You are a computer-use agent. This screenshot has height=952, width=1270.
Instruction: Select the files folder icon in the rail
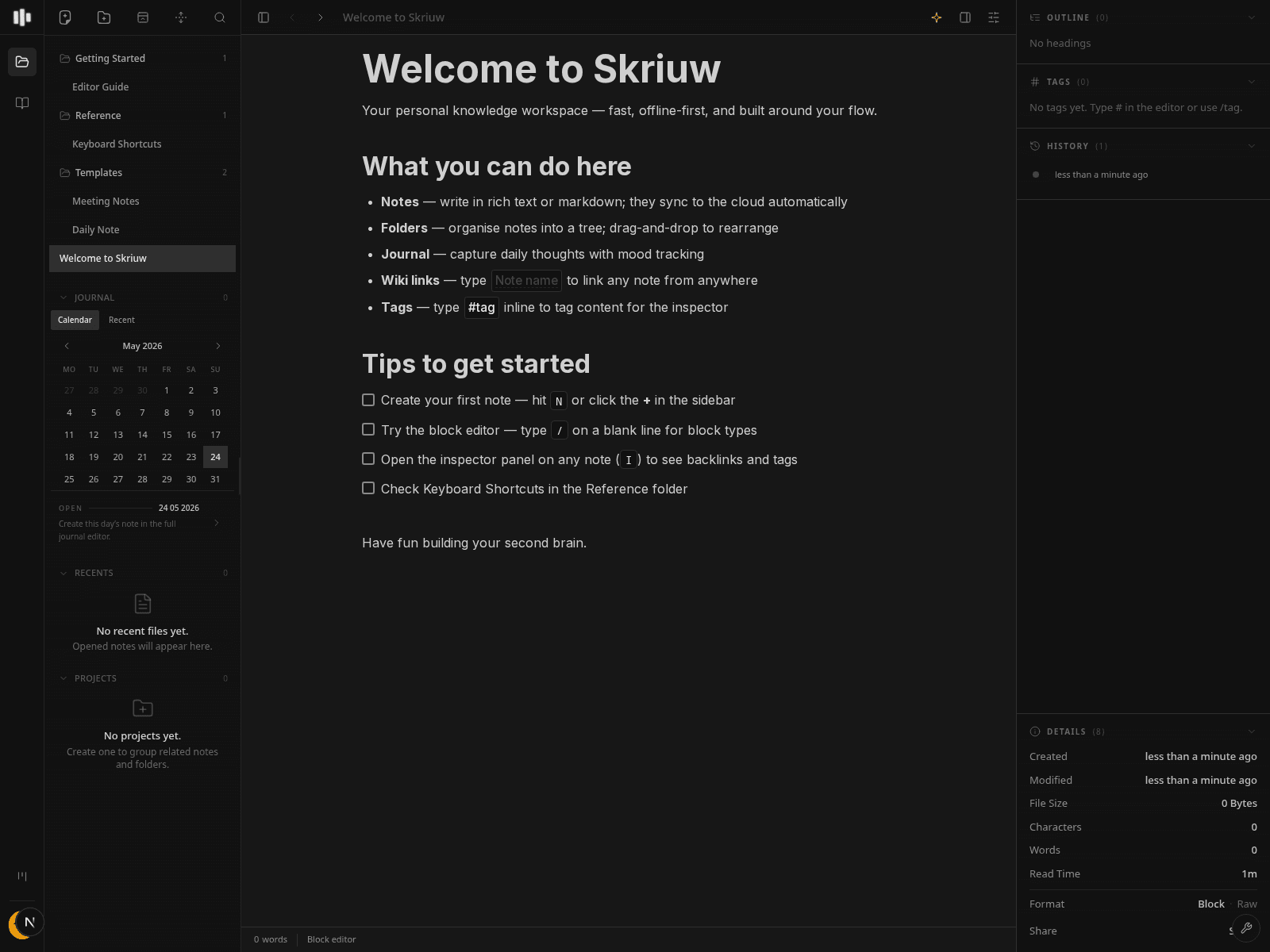pos(22,62)
